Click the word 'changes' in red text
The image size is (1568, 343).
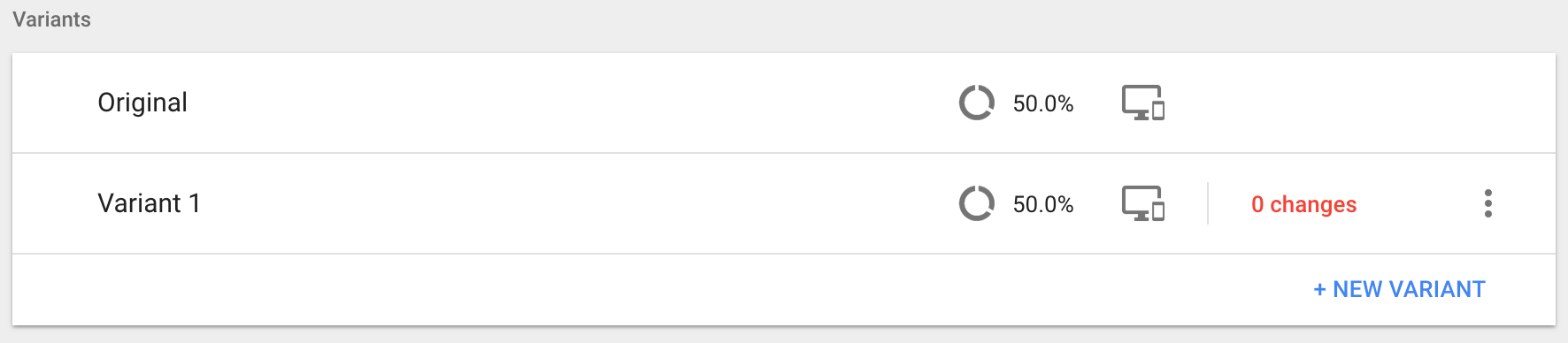tap(1313, 204)
